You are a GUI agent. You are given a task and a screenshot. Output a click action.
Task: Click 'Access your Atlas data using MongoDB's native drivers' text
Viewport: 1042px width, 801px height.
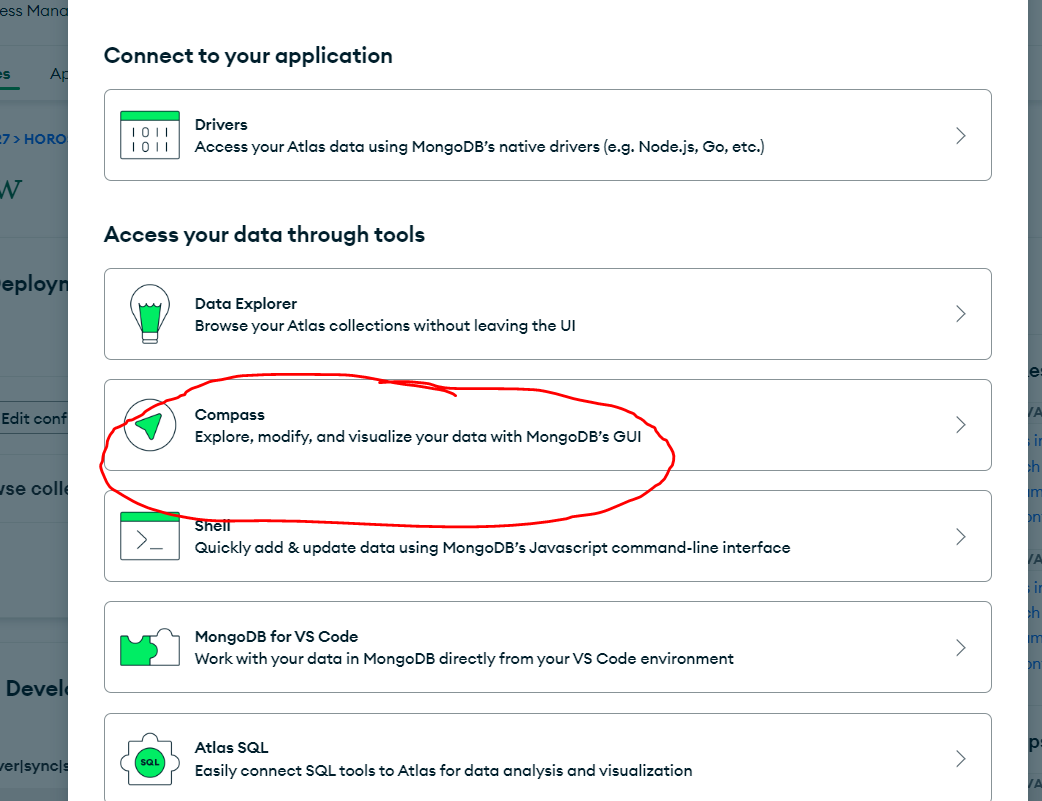(479, 147)
